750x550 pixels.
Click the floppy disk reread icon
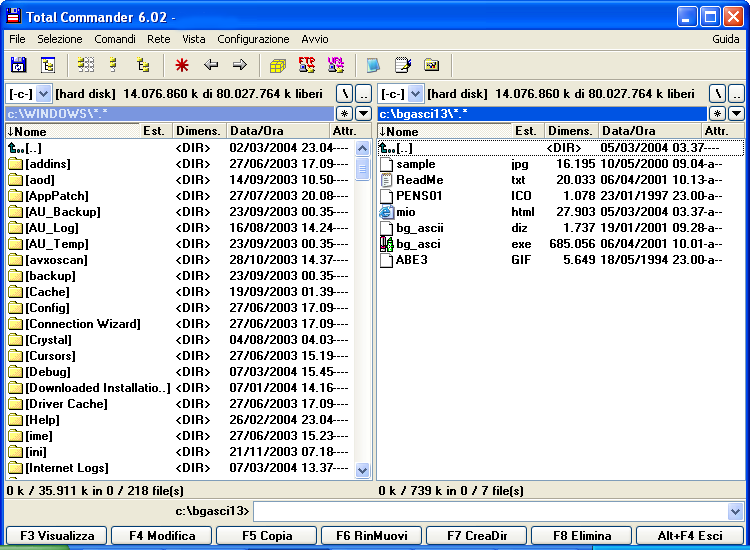[x=18, y=65]
